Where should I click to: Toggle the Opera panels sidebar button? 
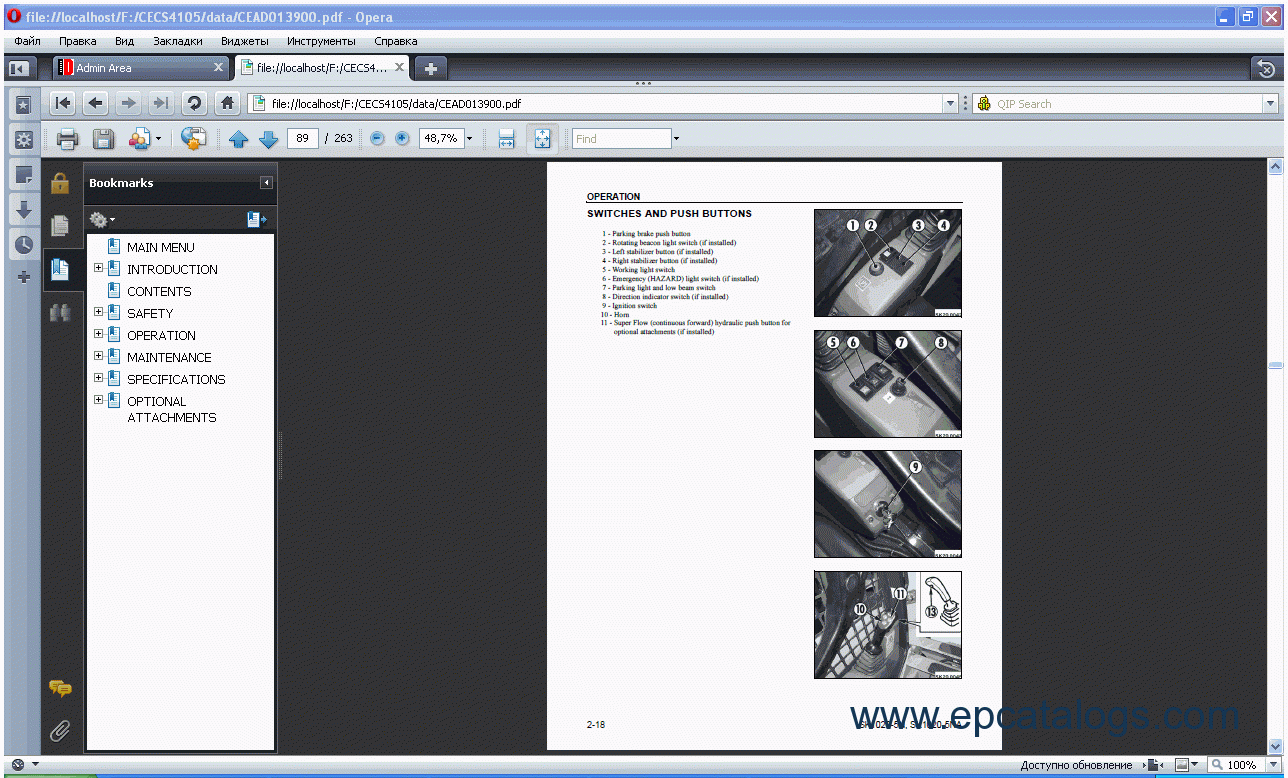[18, 68]
